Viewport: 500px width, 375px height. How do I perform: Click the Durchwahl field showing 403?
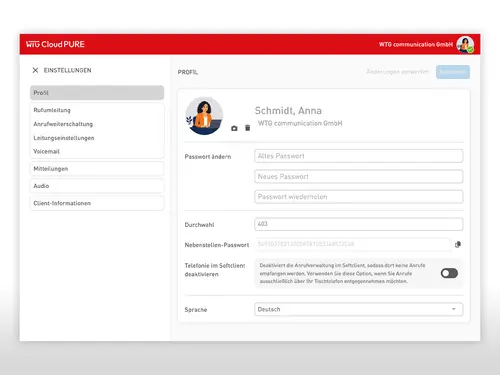coord(359,224)
